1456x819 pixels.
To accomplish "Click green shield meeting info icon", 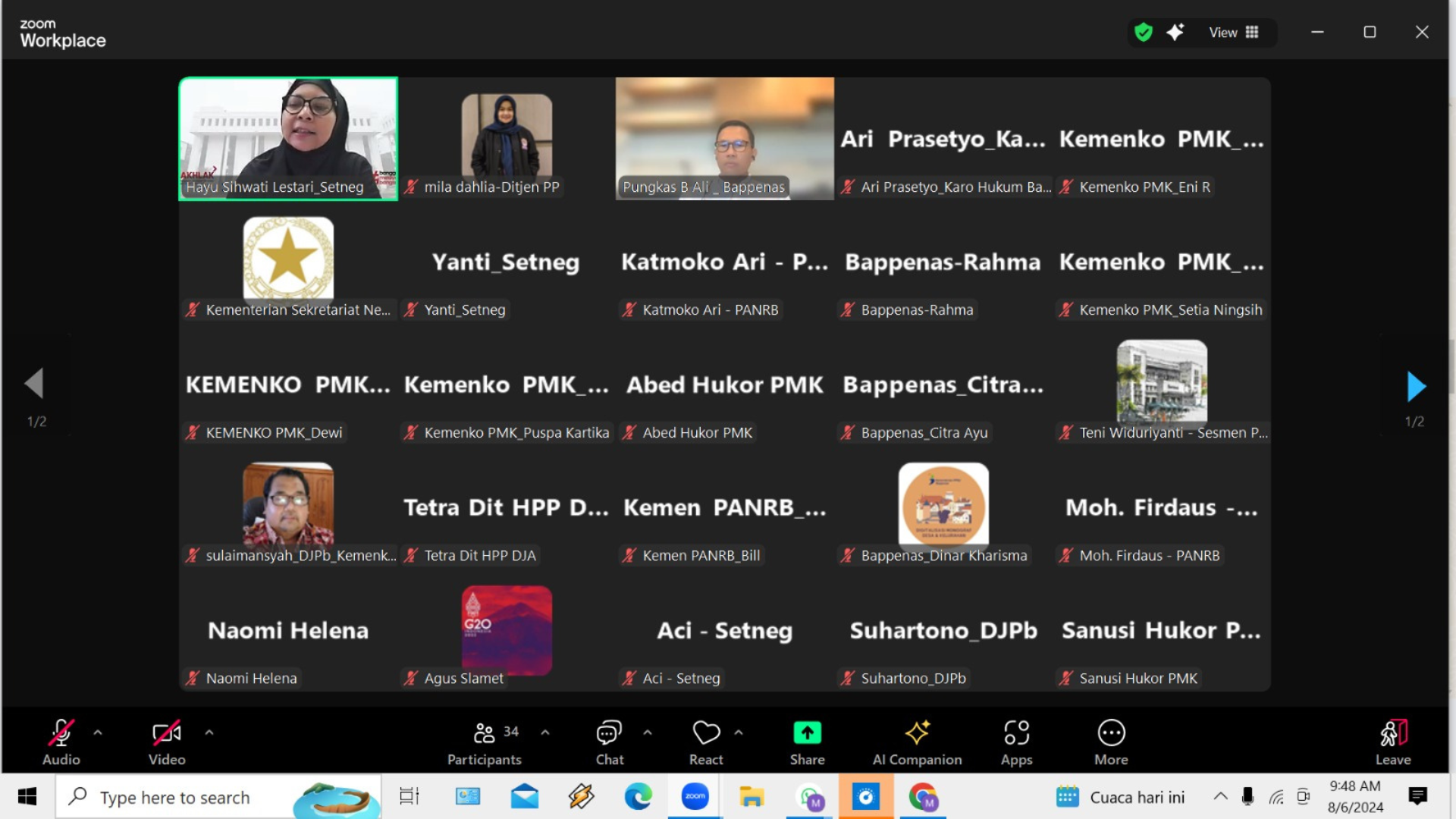I will pyautogui.click(x=1144, y=33).
